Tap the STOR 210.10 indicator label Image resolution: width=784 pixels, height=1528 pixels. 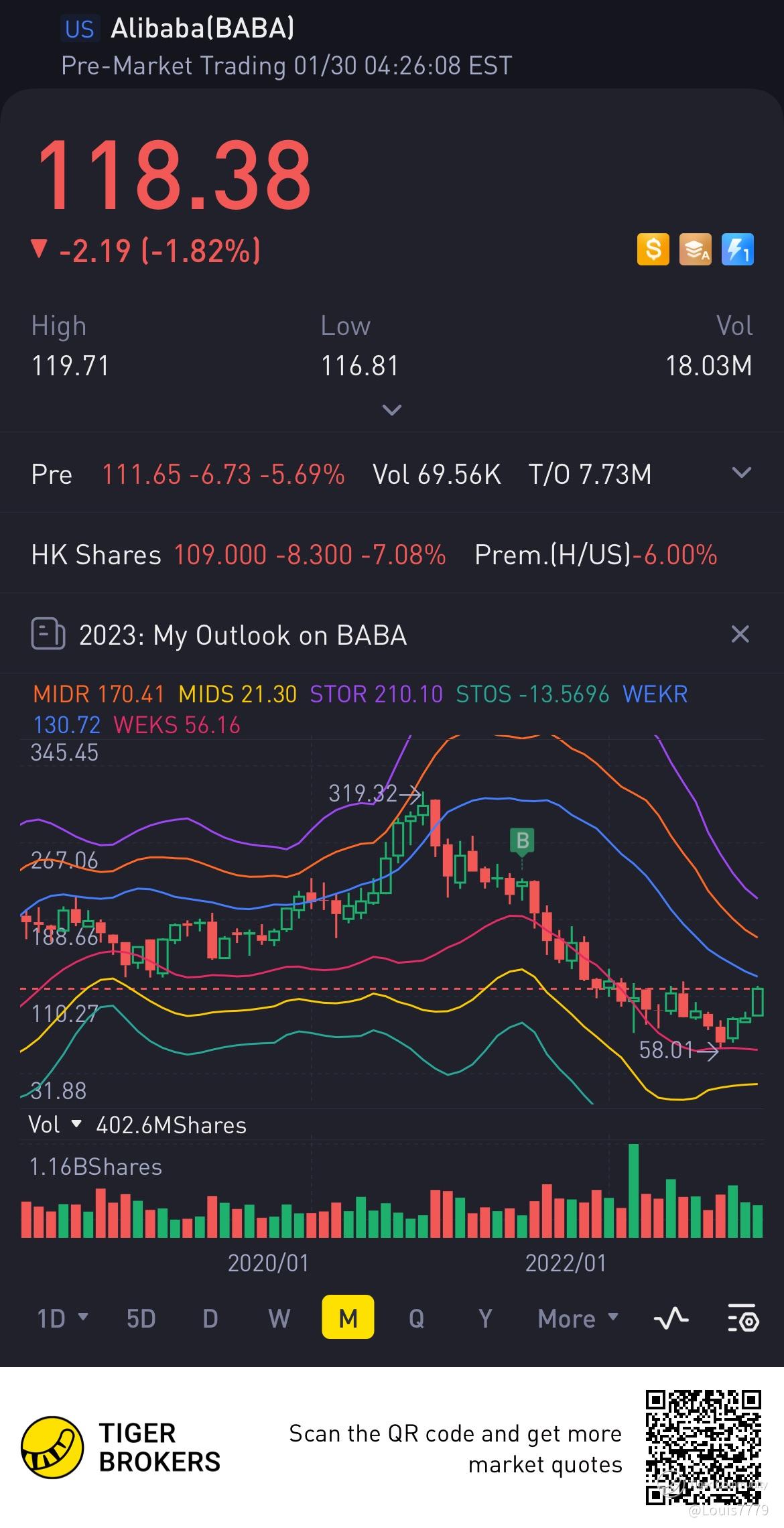click(377, 694)
